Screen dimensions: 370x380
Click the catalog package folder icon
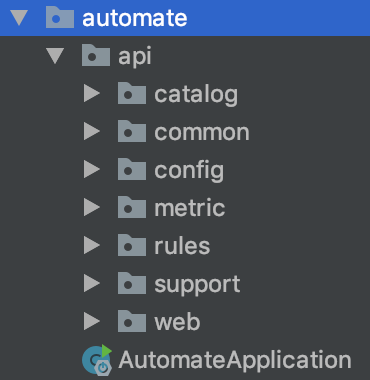pos(132,94)
